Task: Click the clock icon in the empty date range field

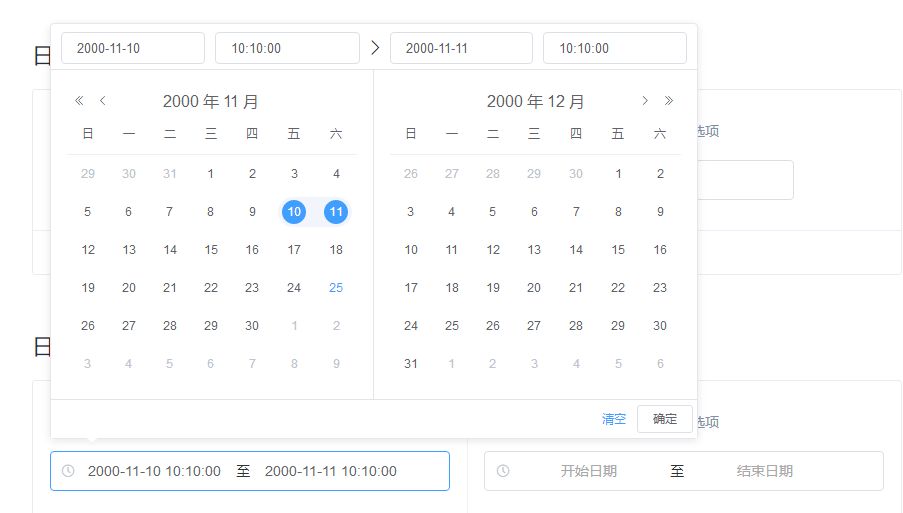Action: 503,471
